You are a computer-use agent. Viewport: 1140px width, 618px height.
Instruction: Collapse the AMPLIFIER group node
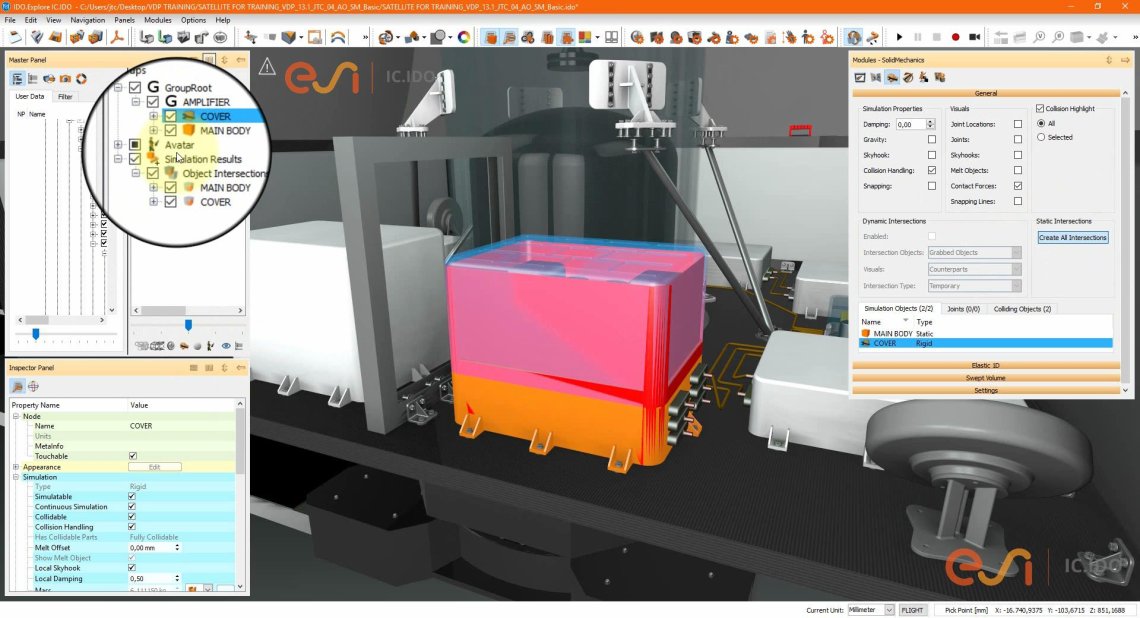click(x=136, y=102)
